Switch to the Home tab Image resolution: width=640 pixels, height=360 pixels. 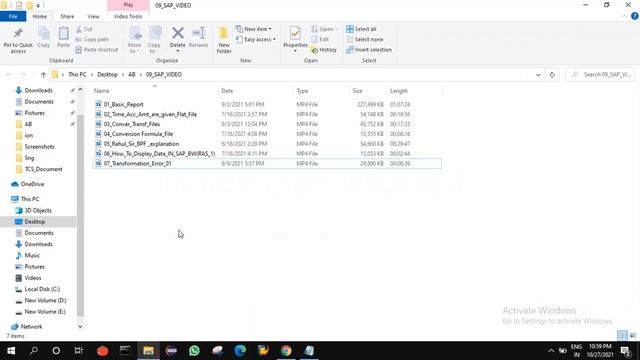[x=40, y=16]
